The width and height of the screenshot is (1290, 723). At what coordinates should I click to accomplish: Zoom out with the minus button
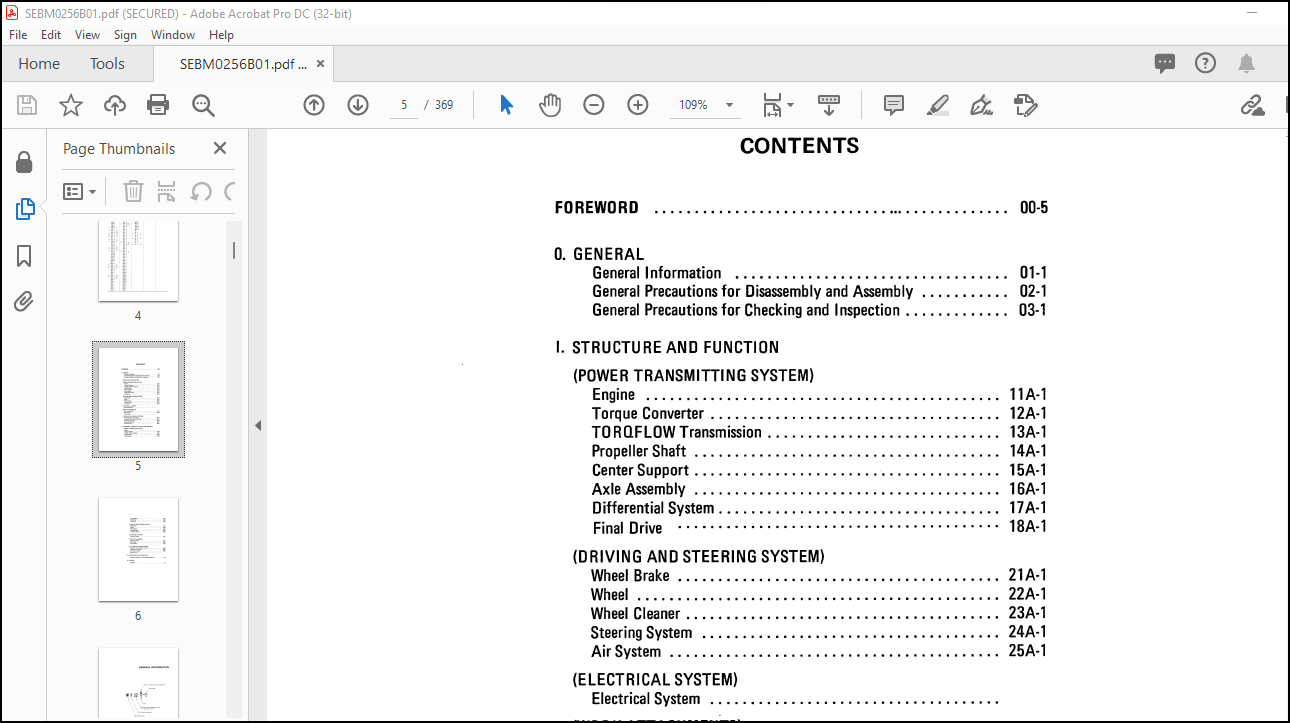594,105
